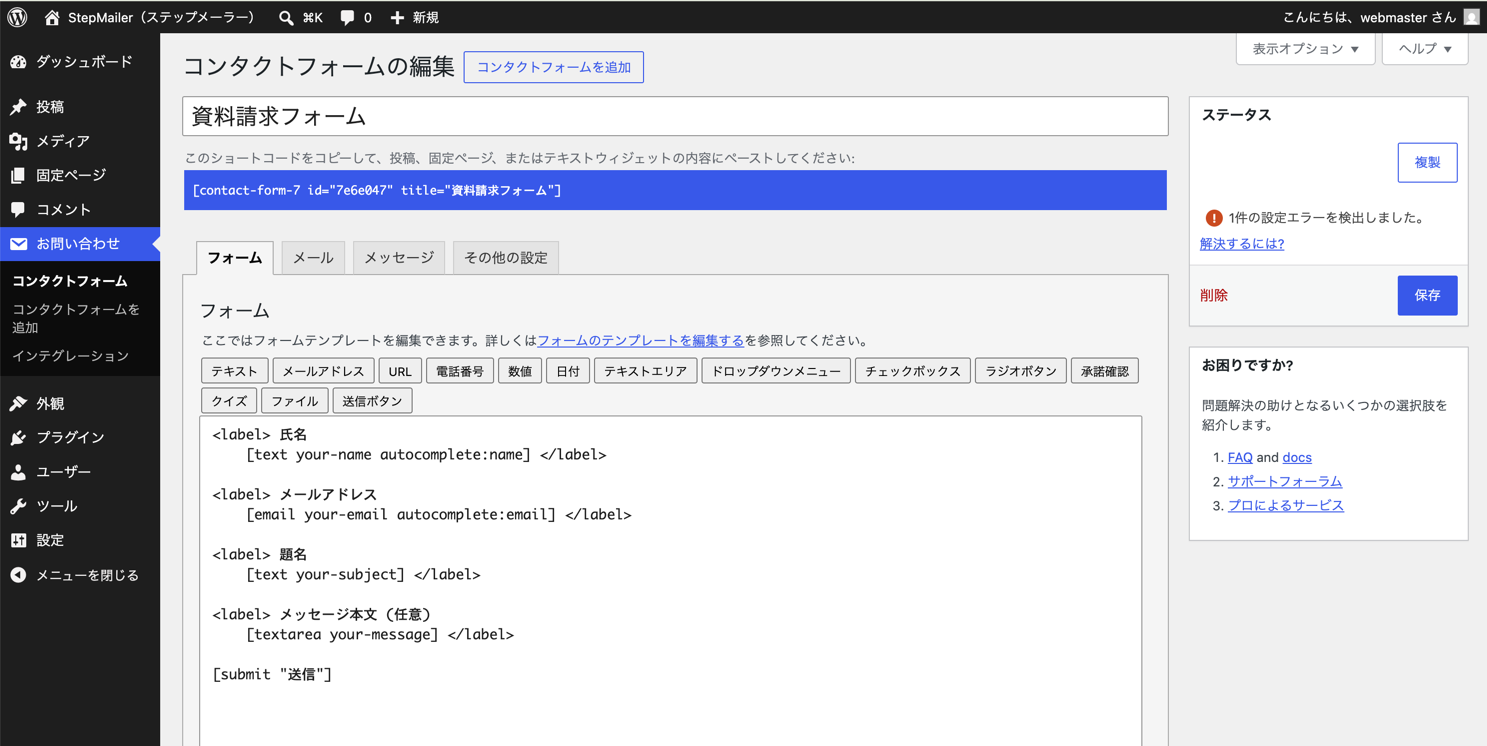This screenshot has width=1487, height=746.
Task: Switch to the フォーム tab
Action: click(x=235, y=258)
